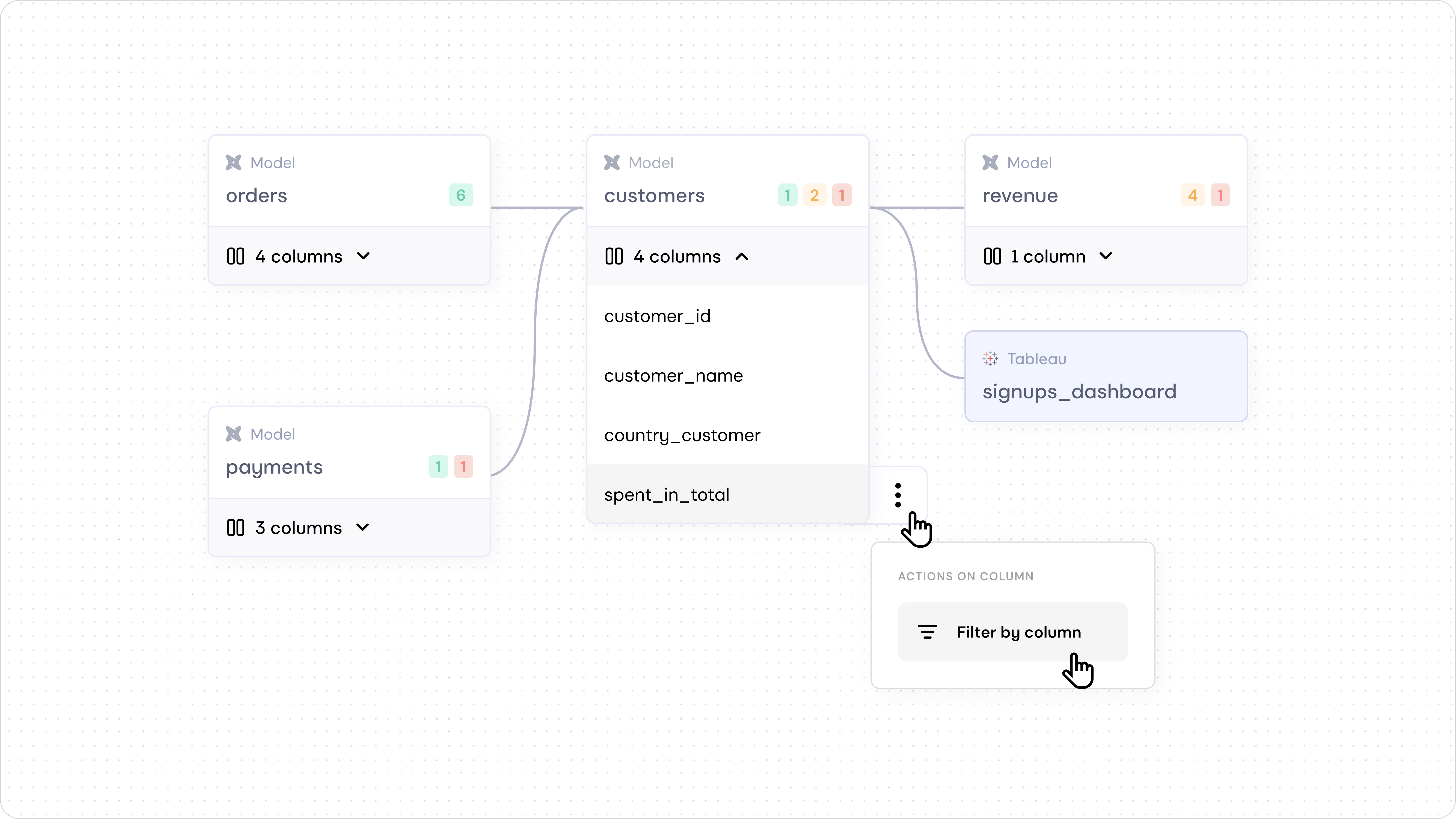Click the orders model title

[x=256, y=195]
